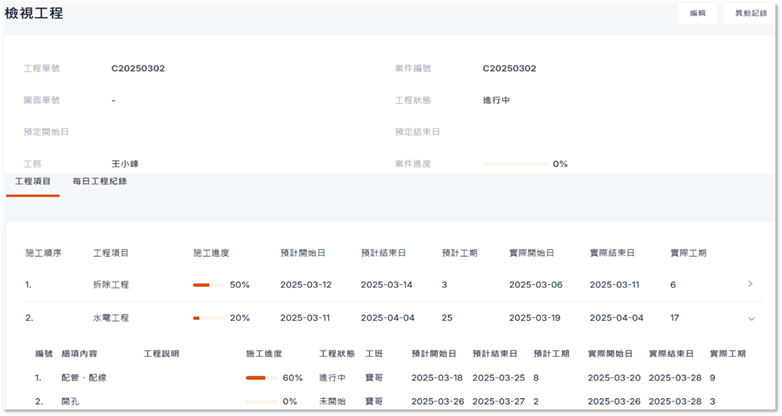Expand the 拆除工程 row chevron

pyautogui.click(x=751, y=285)
